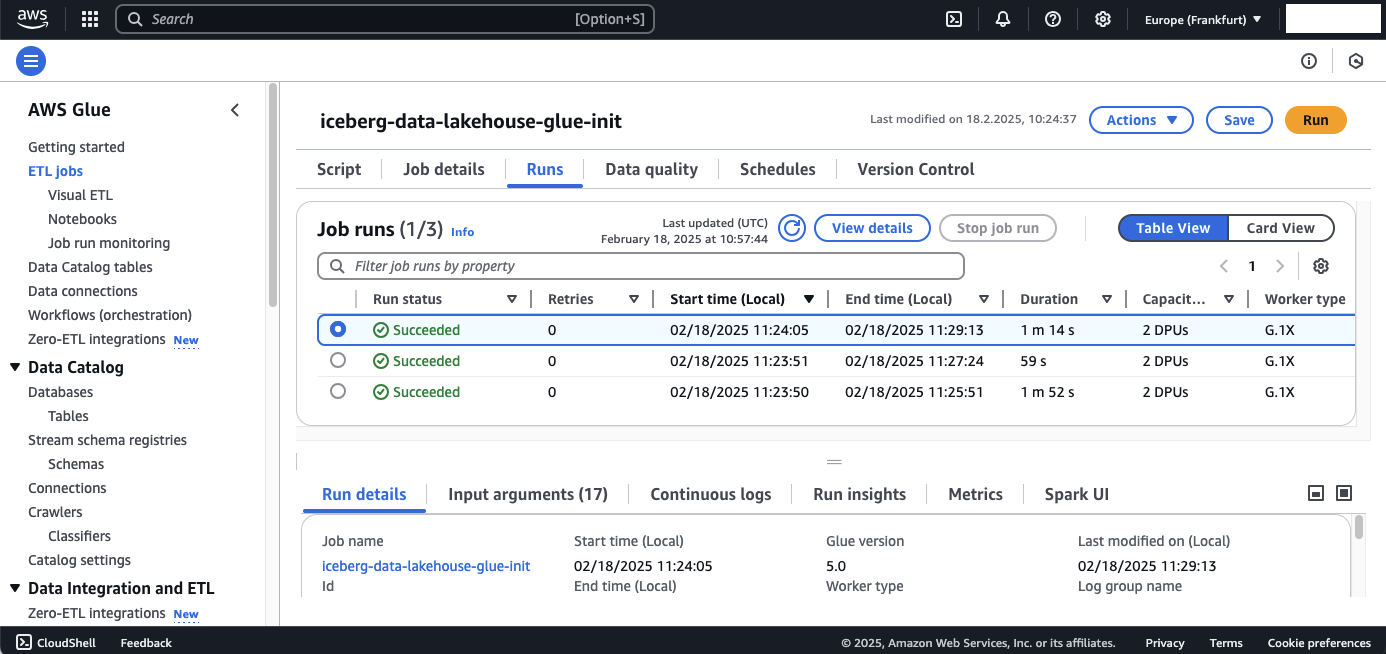
Task: Click the blue hamburger menu button
Action: coord(31,61)
